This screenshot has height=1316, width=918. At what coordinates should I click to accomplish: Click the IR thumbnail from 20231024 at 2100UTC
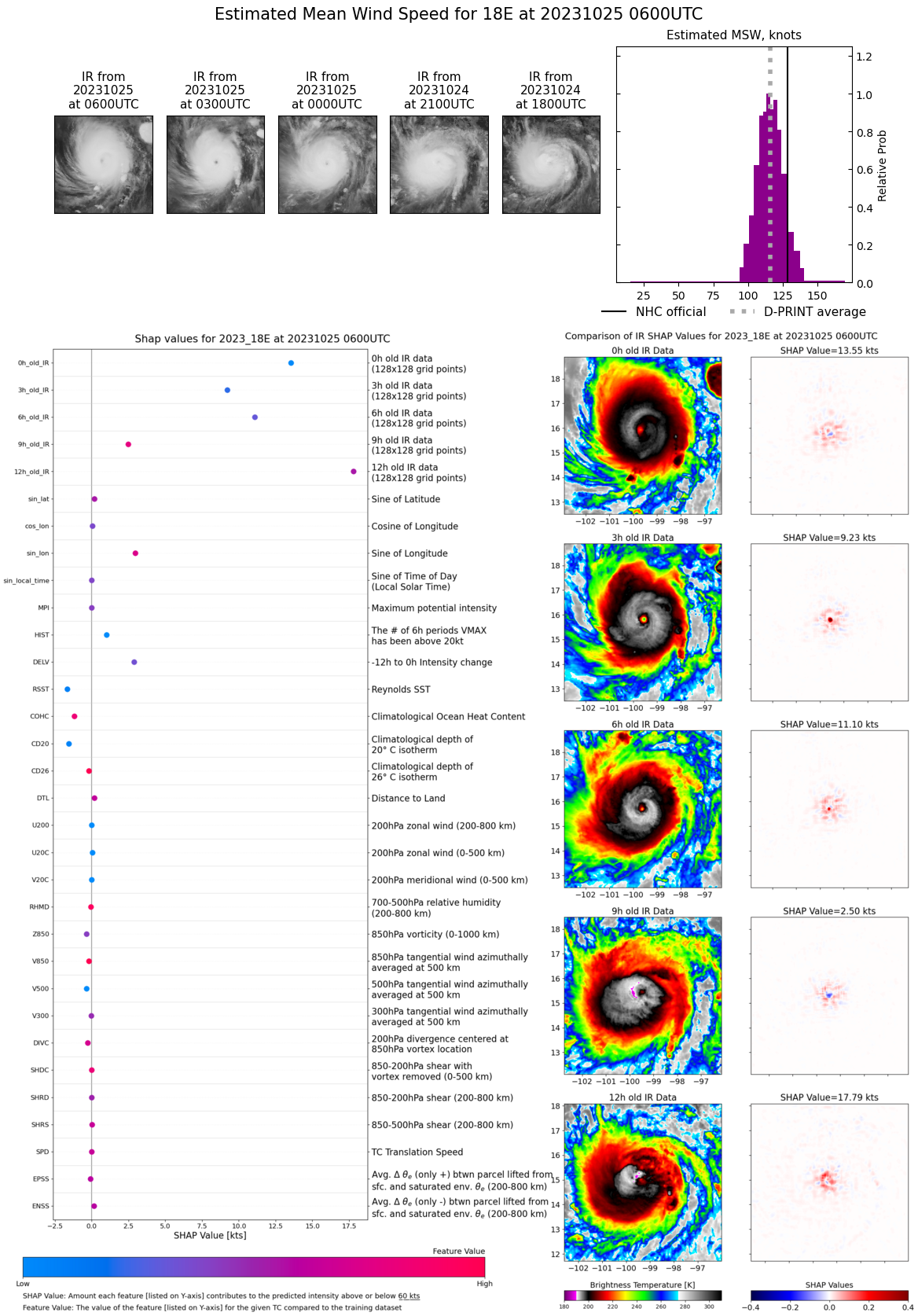[439, 164]
